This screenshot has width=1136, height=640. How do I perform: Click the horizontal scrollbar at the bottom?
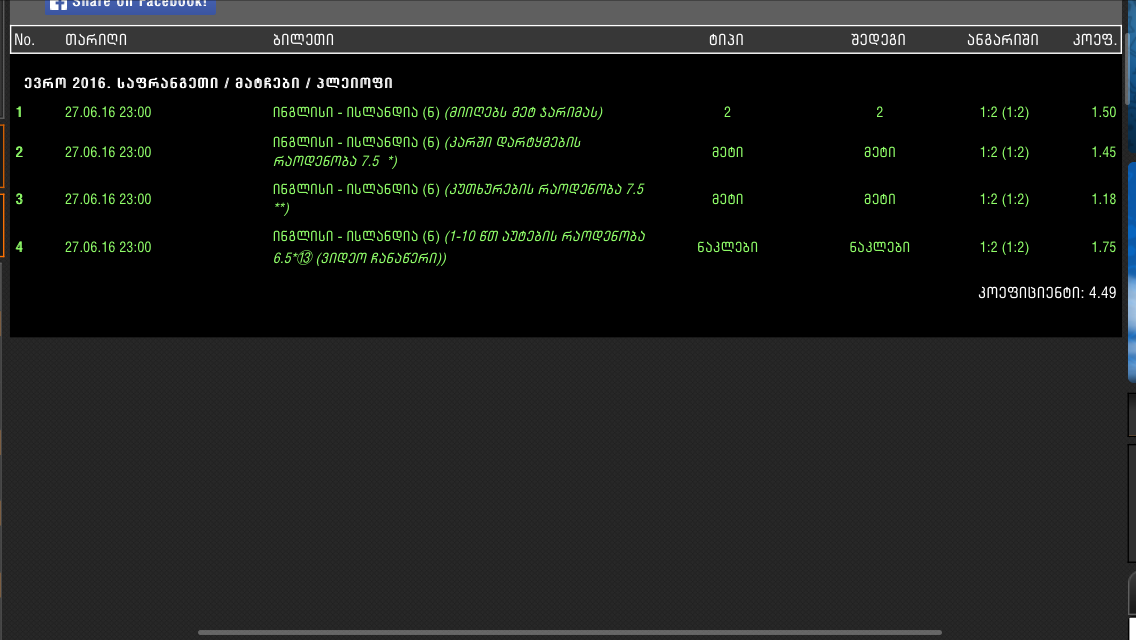[x=569, y=633]
